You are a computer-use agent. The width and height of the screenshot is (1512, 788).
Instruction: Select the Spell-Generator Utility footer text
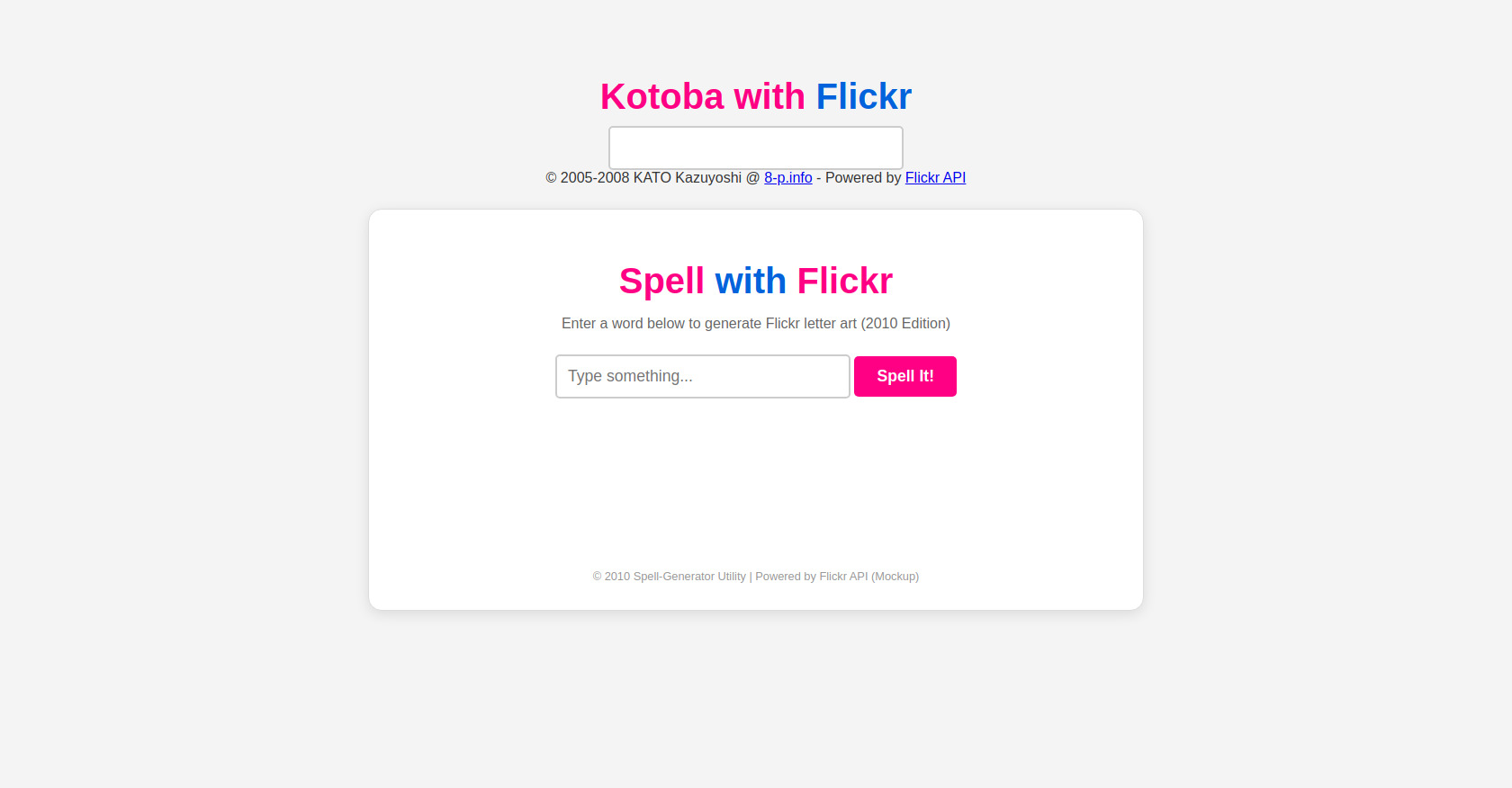pos(688,576)
